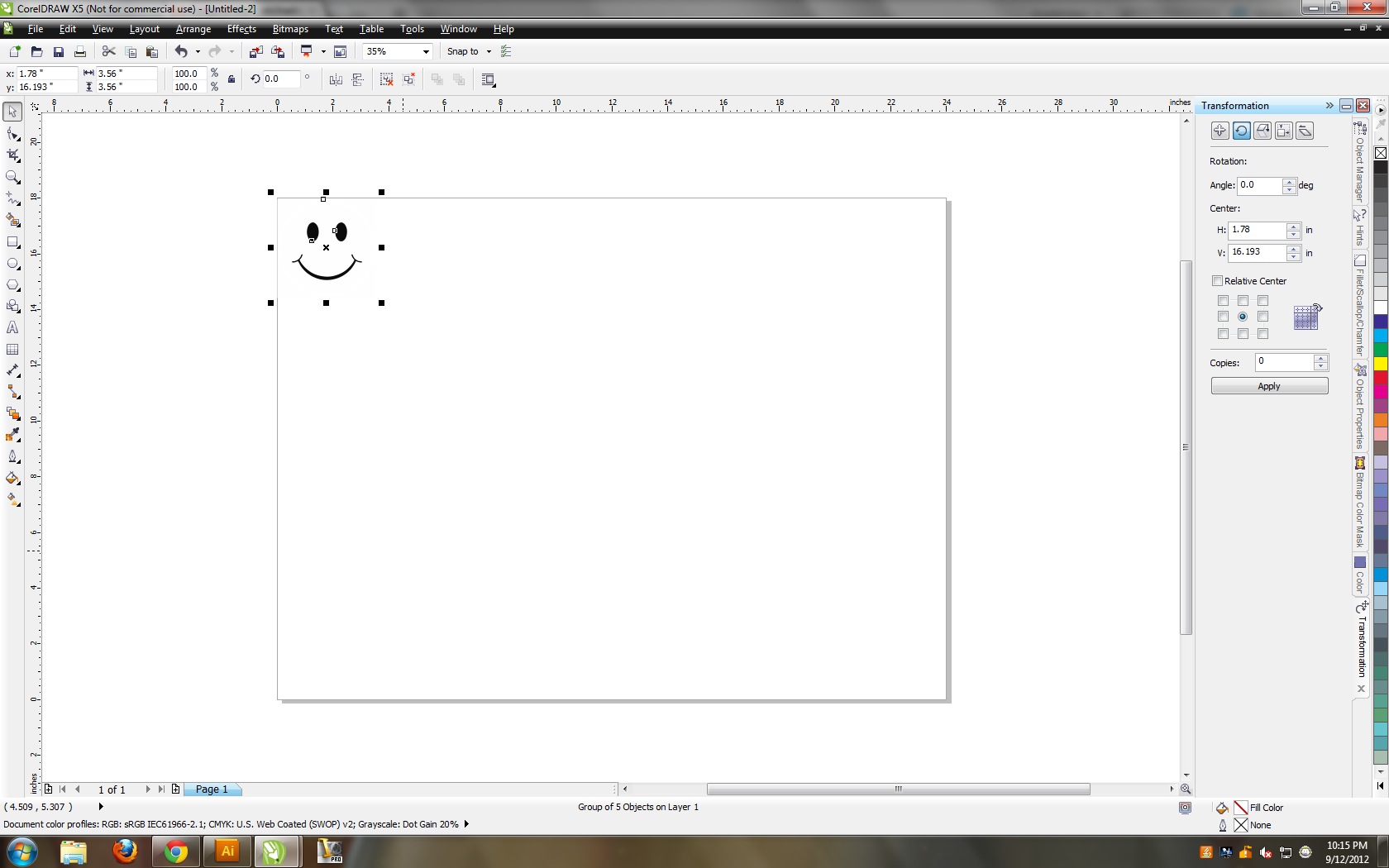Click the Undo arrow icon
The width and height of the screenshot is (1389, 868).
point(181,51)
